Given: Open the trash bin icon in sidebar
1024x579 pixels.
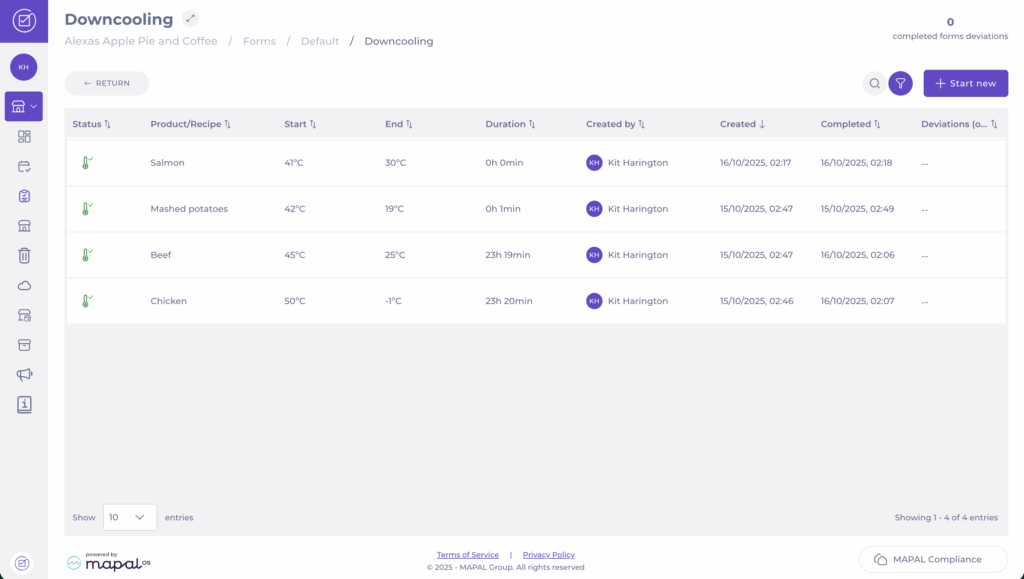Looking at the screenshot, I should click(24, 255).
